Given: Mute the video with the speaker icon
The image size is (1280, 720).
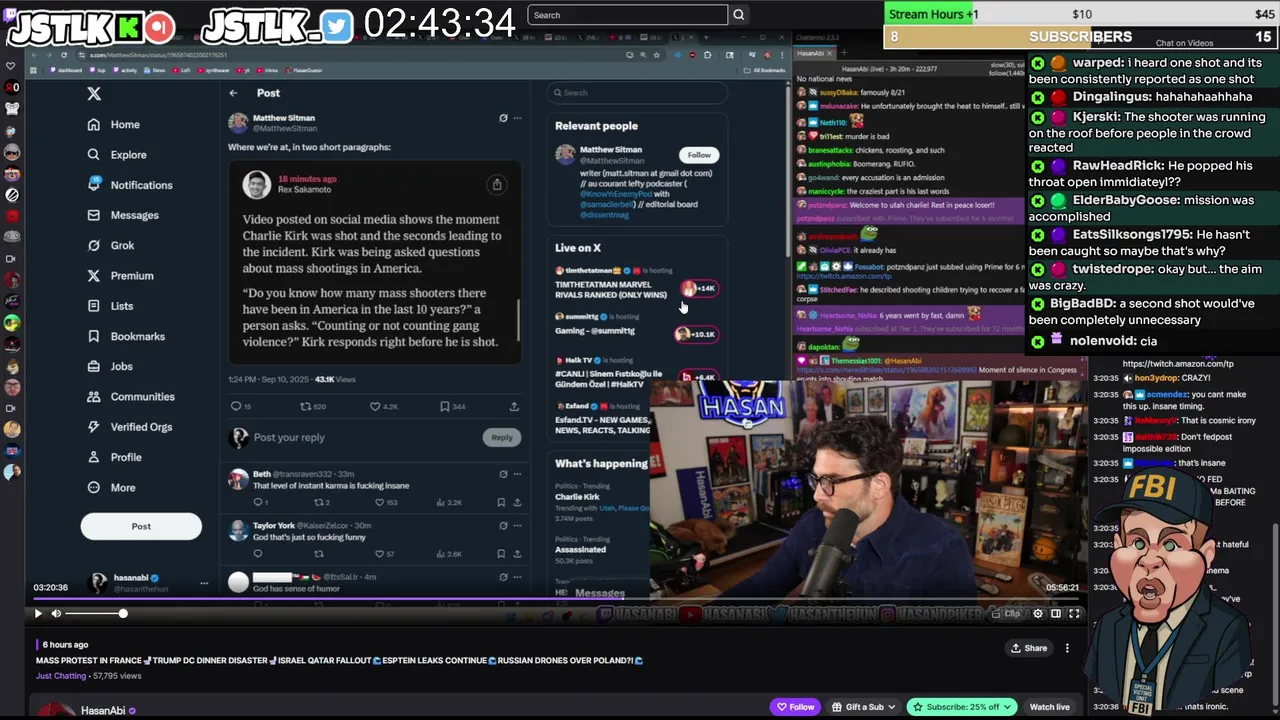Looking at the screenshot, I should (56, 613).
